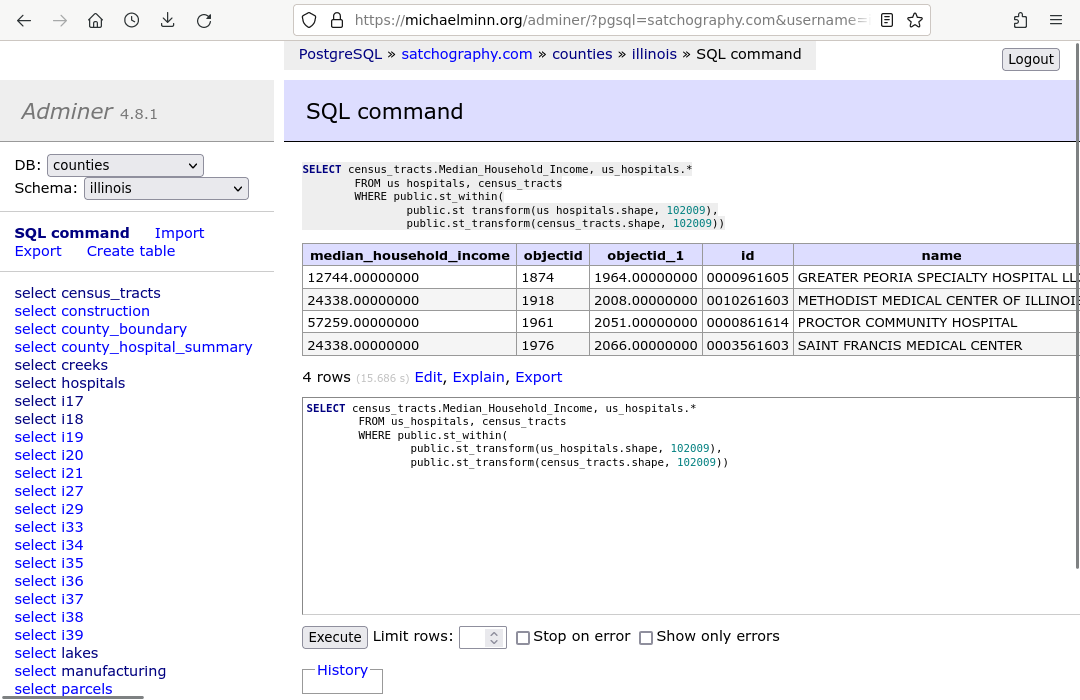This screenshot has height=700, width=1080.
Task: Click the browser back navigation icon
Action: (24, 19)
